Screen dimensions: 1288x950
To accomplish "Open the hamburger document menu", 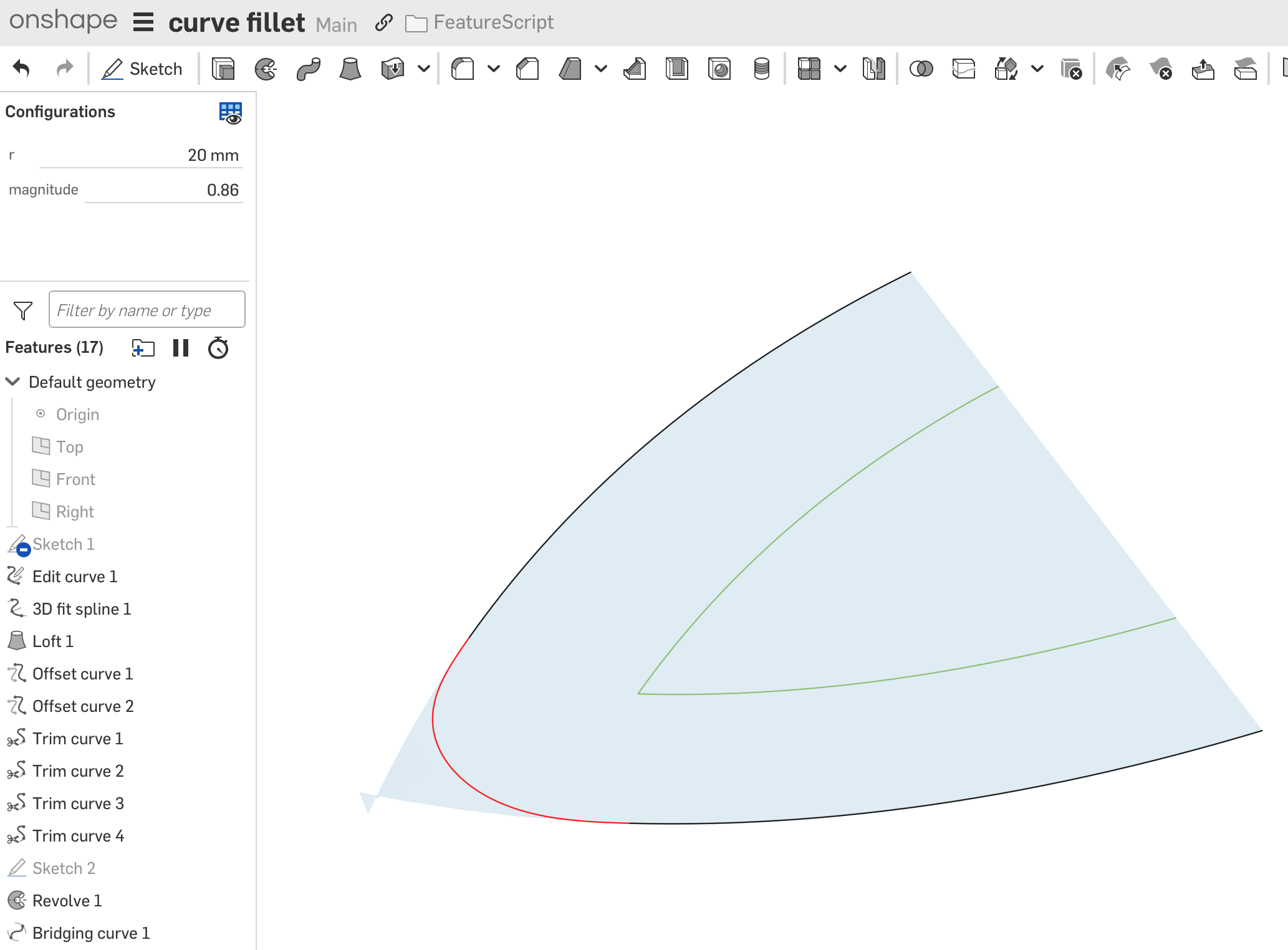I will [143, 22].
